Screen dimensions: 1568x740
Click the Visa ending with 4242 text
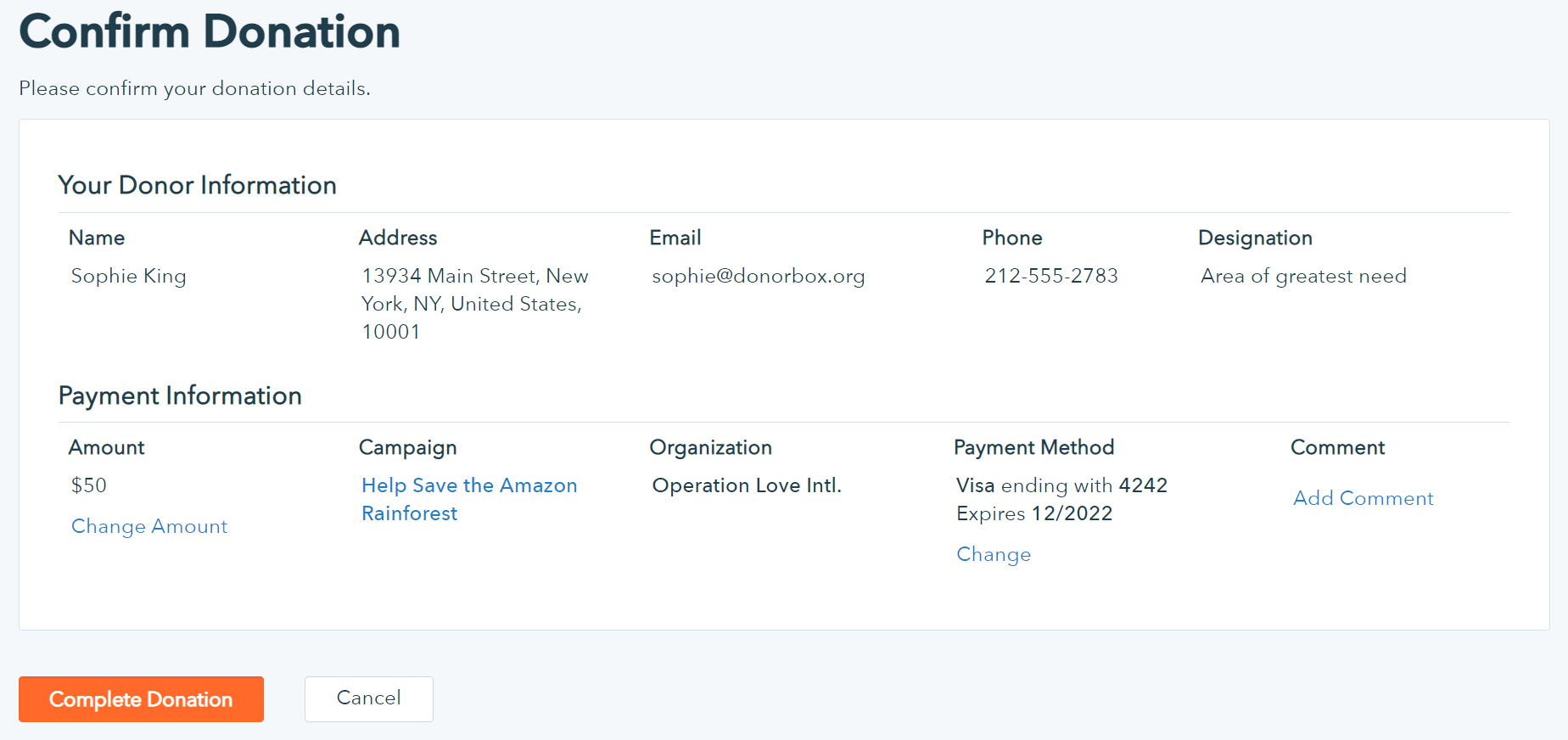[1061, 485]
